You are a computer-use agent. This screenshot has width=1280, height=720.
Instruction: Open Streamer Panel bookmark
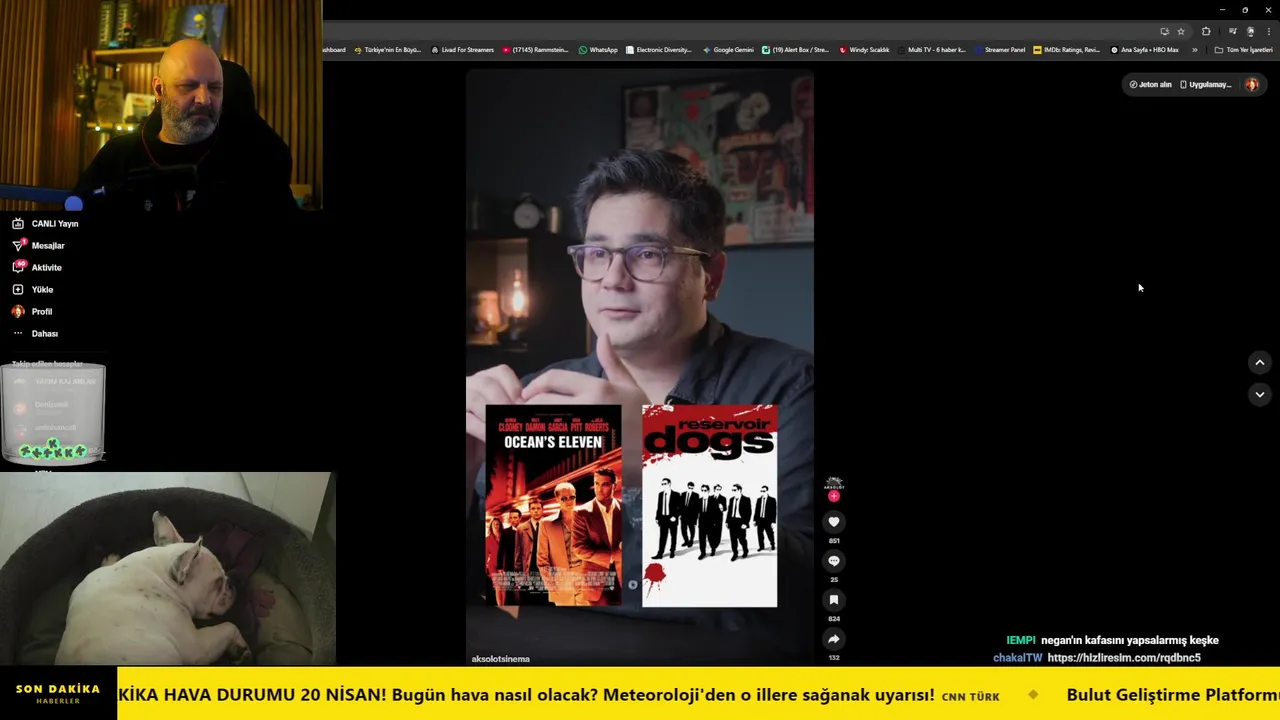click(x=1000, y=50)
